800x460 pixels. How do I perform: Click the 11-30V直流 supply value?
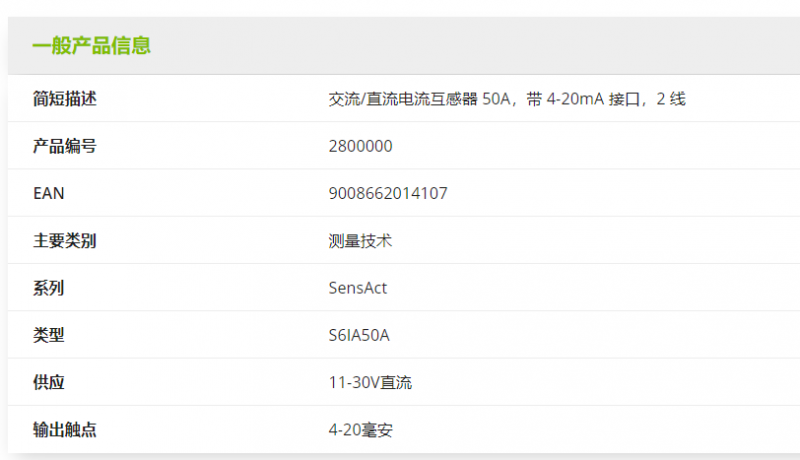(x=370, y=382)
